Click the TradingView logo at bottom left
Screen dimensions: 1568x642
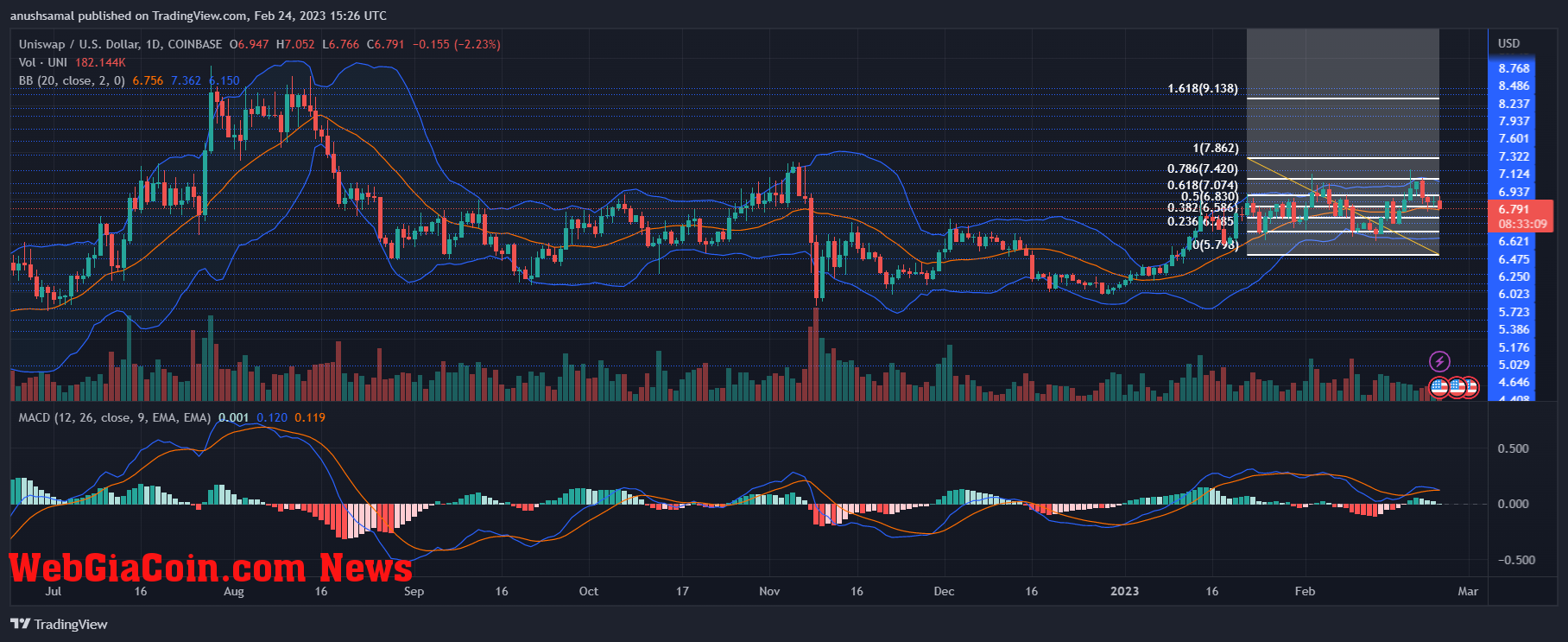(59, 624)
